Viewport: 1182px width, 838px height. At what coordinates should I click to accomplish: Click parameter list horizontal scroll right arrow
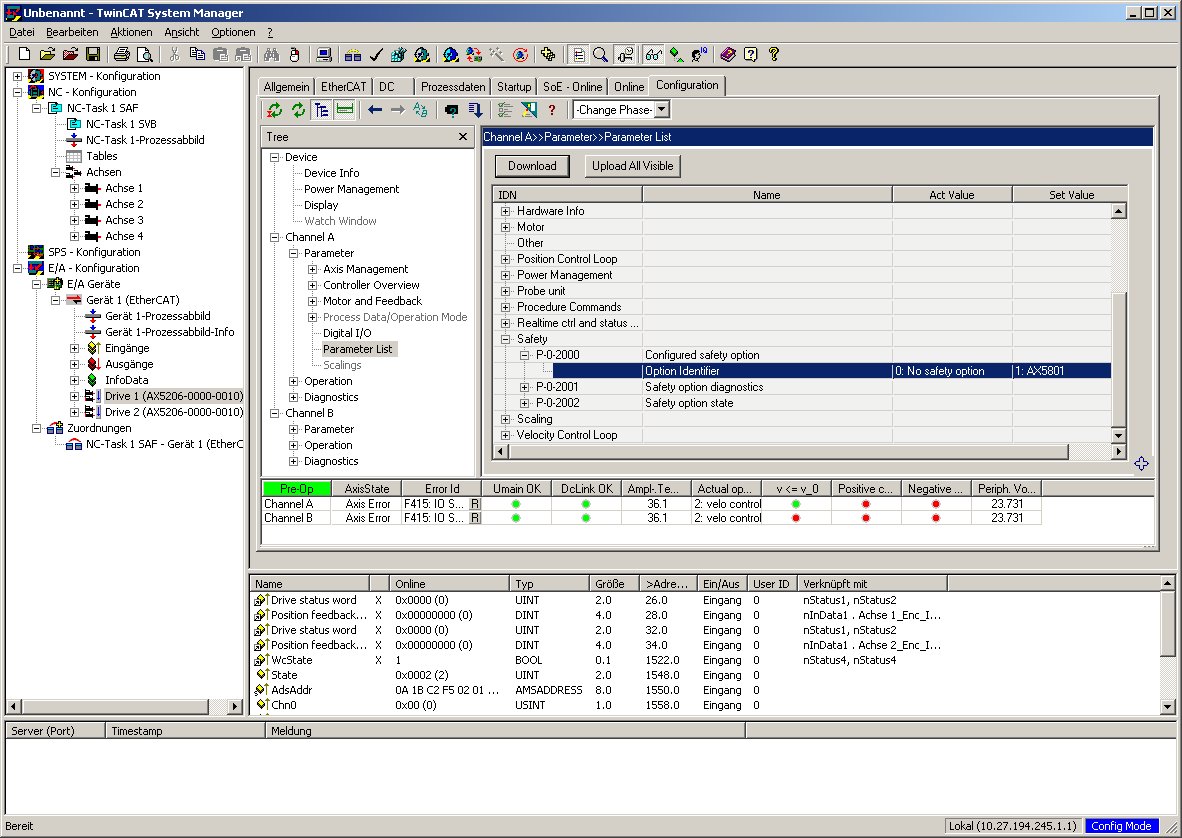pos(1119,451)
